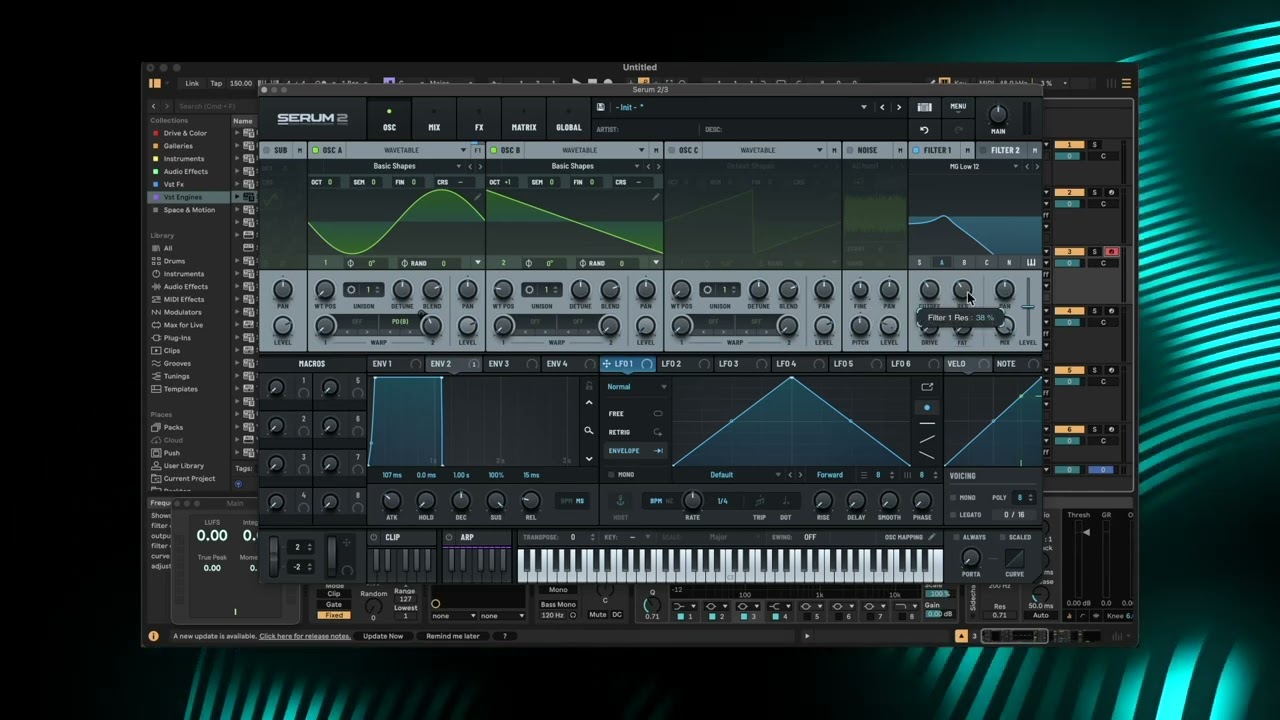Select Drums in Ableton browser library
Viewport: 1280px width, 720px height.
tap(174, 261)
